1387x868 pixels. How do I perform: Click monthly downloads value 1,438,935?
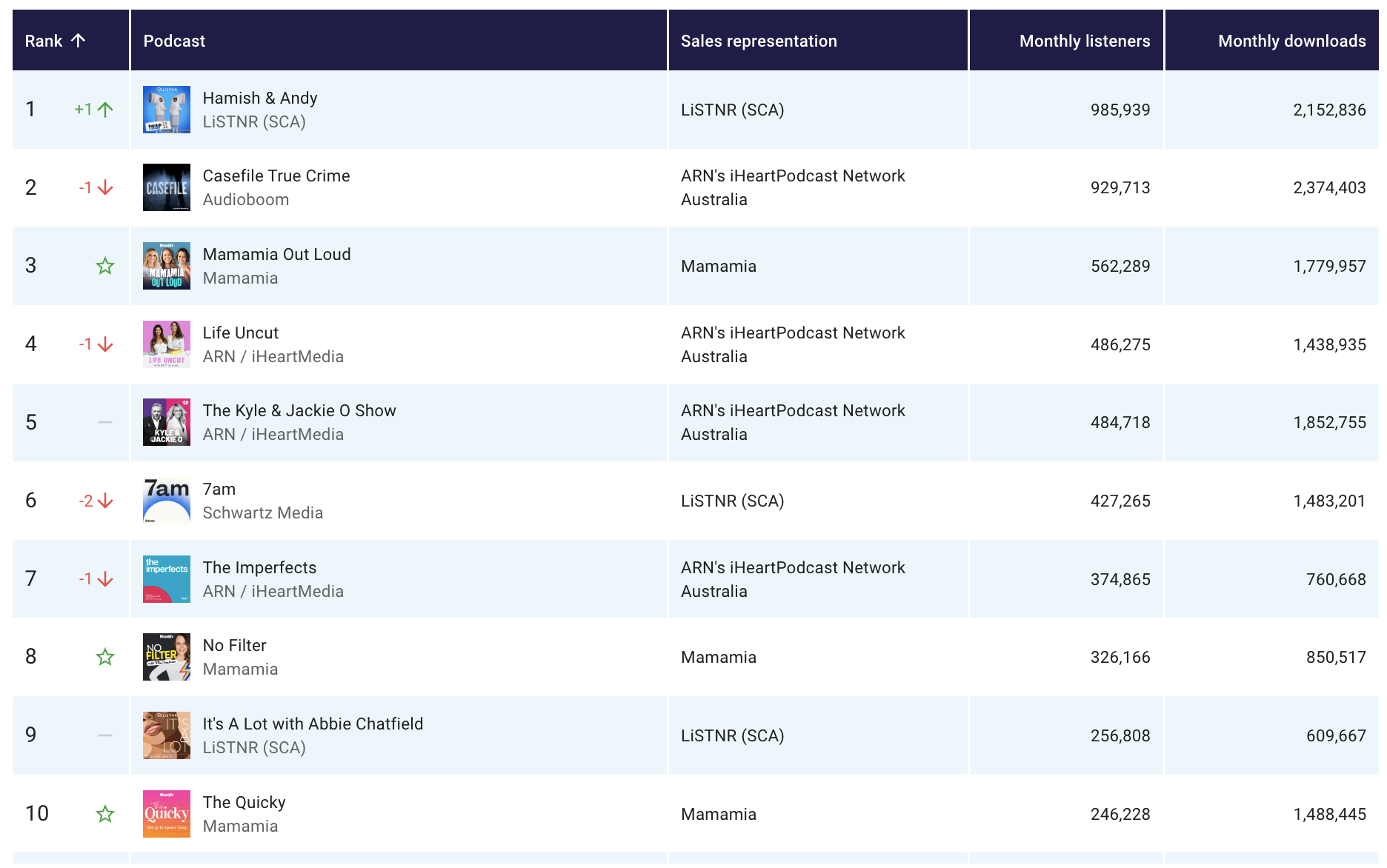[x=1329, y=344]
